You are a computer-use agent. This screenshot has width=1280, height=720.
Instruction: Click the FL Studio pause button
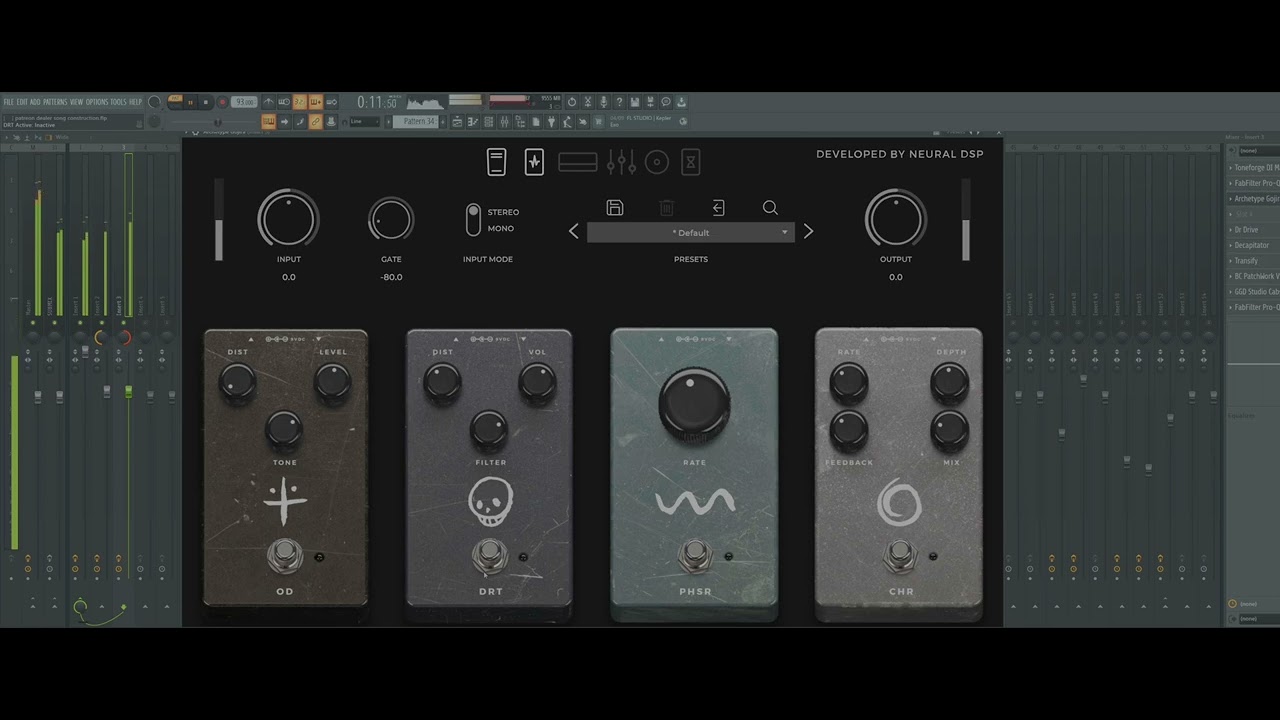pos(190,102)
